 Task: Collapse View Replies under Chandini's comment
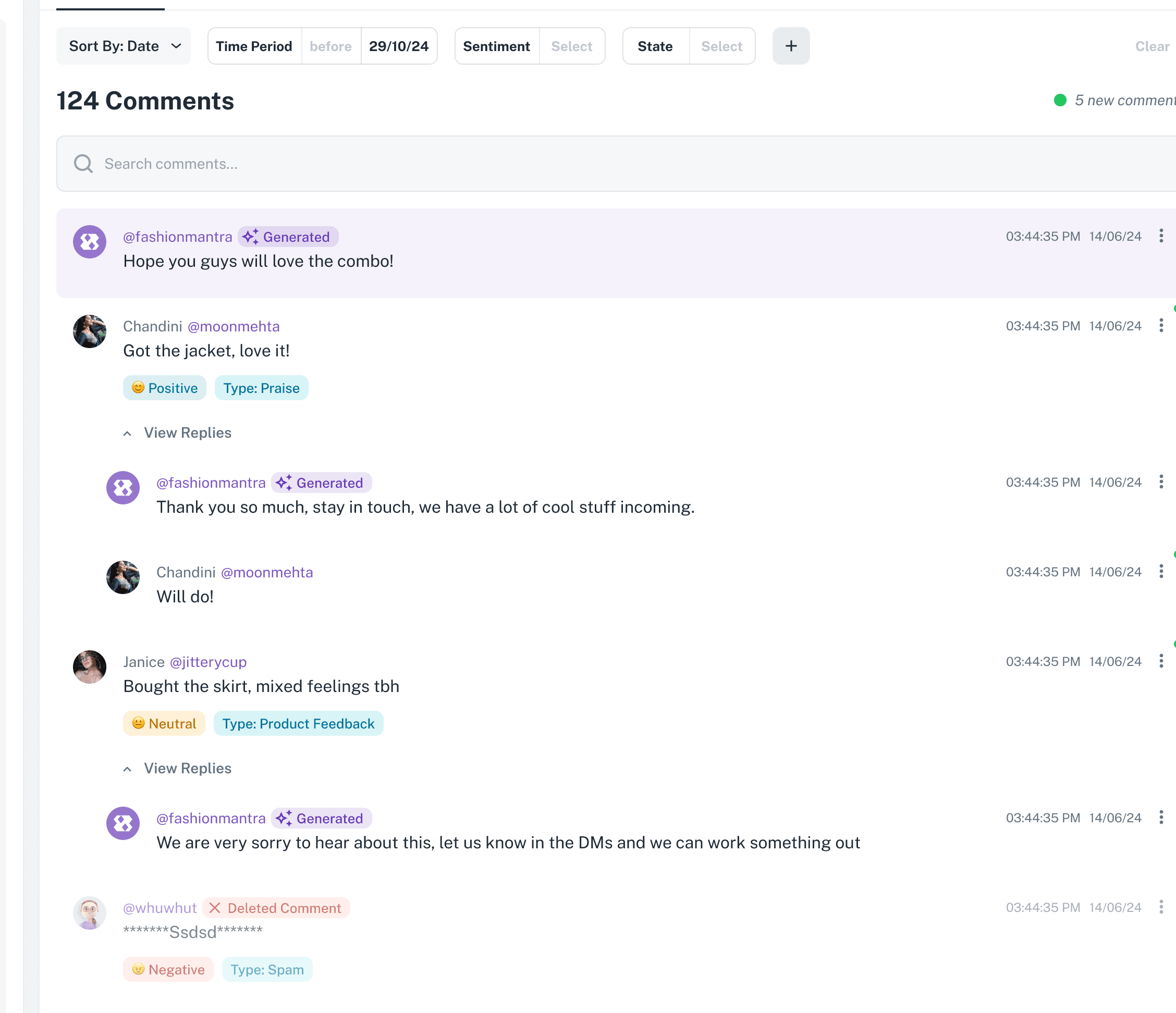(177, 433)
